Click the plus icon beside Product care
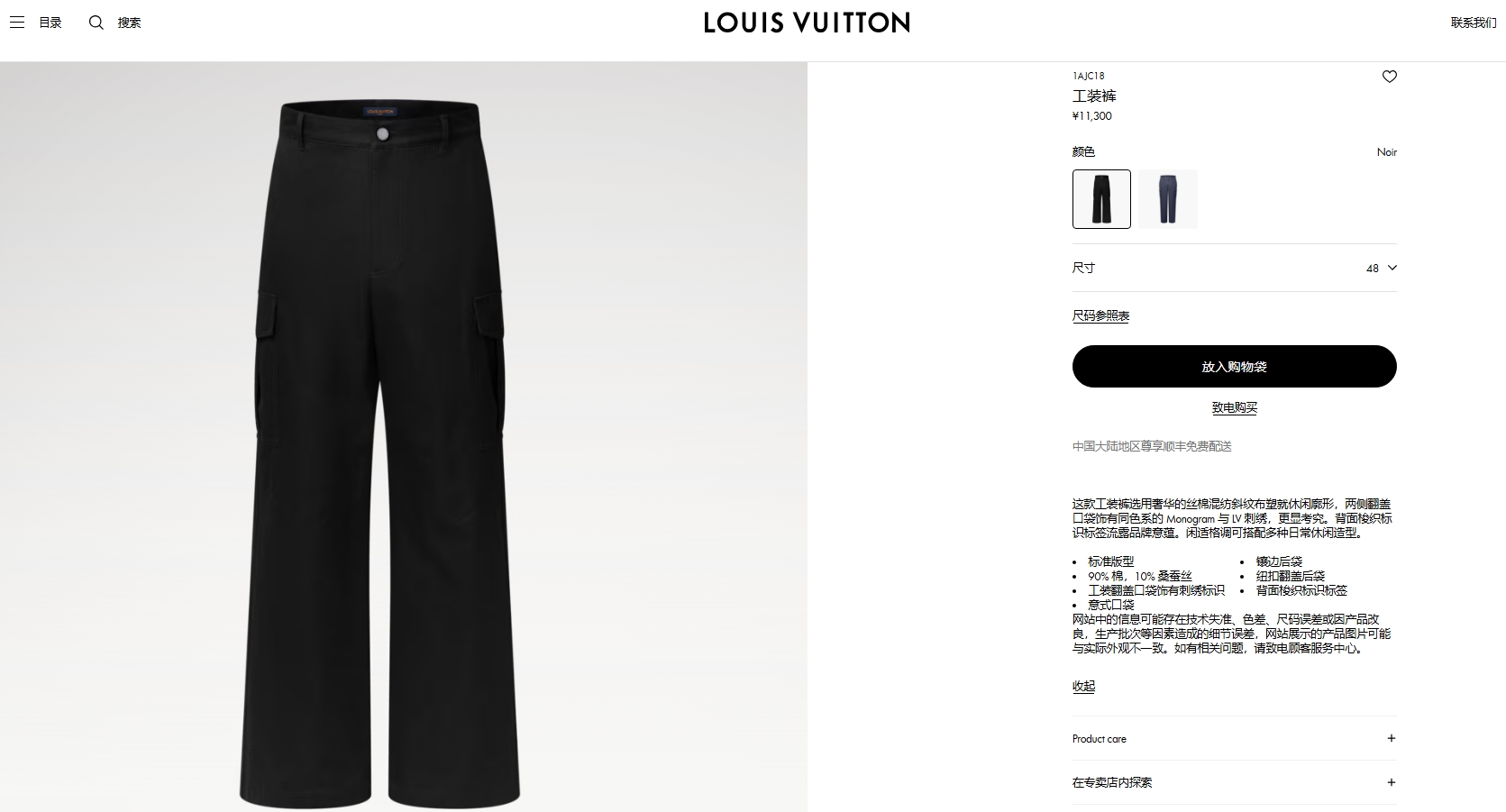Viewport: 1506px width, 812px height. (1391, 738)
